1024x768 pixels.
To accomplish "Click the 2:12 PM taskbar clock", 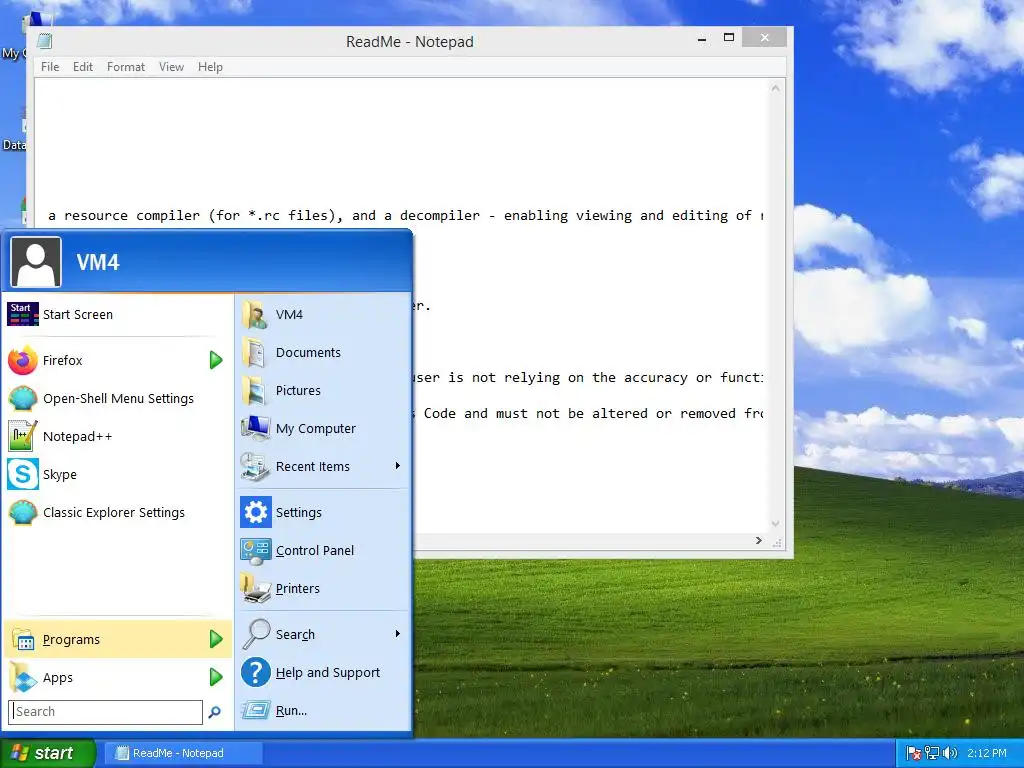I will coord(987,753).
